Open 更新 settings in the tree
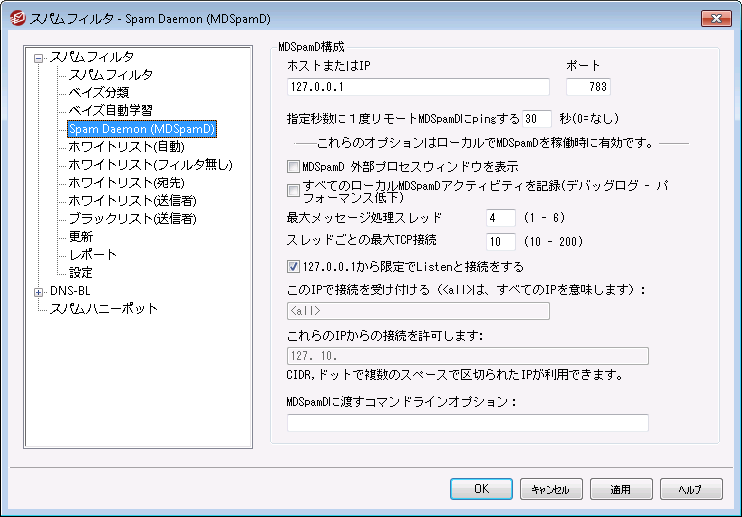Screen dimensions: 742x517 coord(81,237)
